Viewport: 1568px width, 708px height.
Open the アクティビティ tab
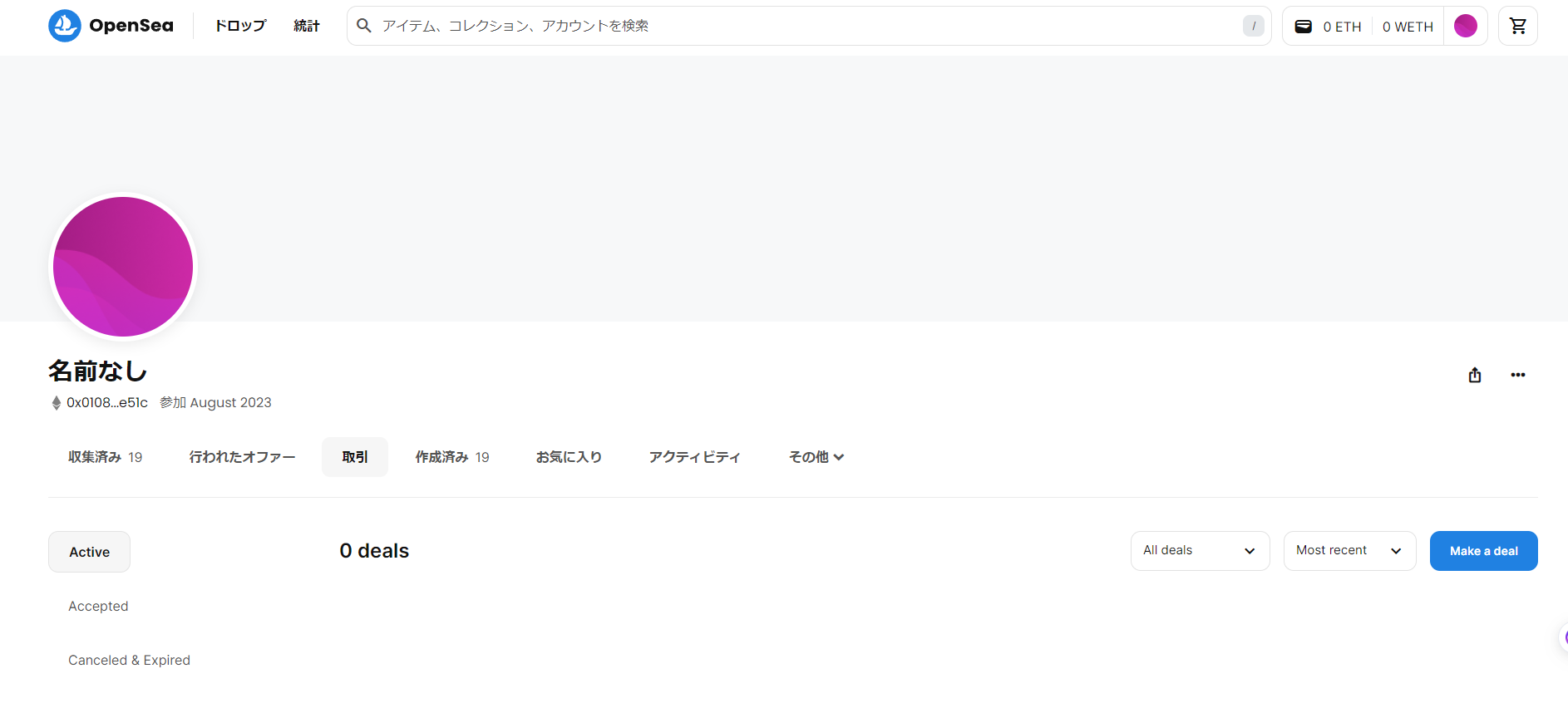(694, 457)
